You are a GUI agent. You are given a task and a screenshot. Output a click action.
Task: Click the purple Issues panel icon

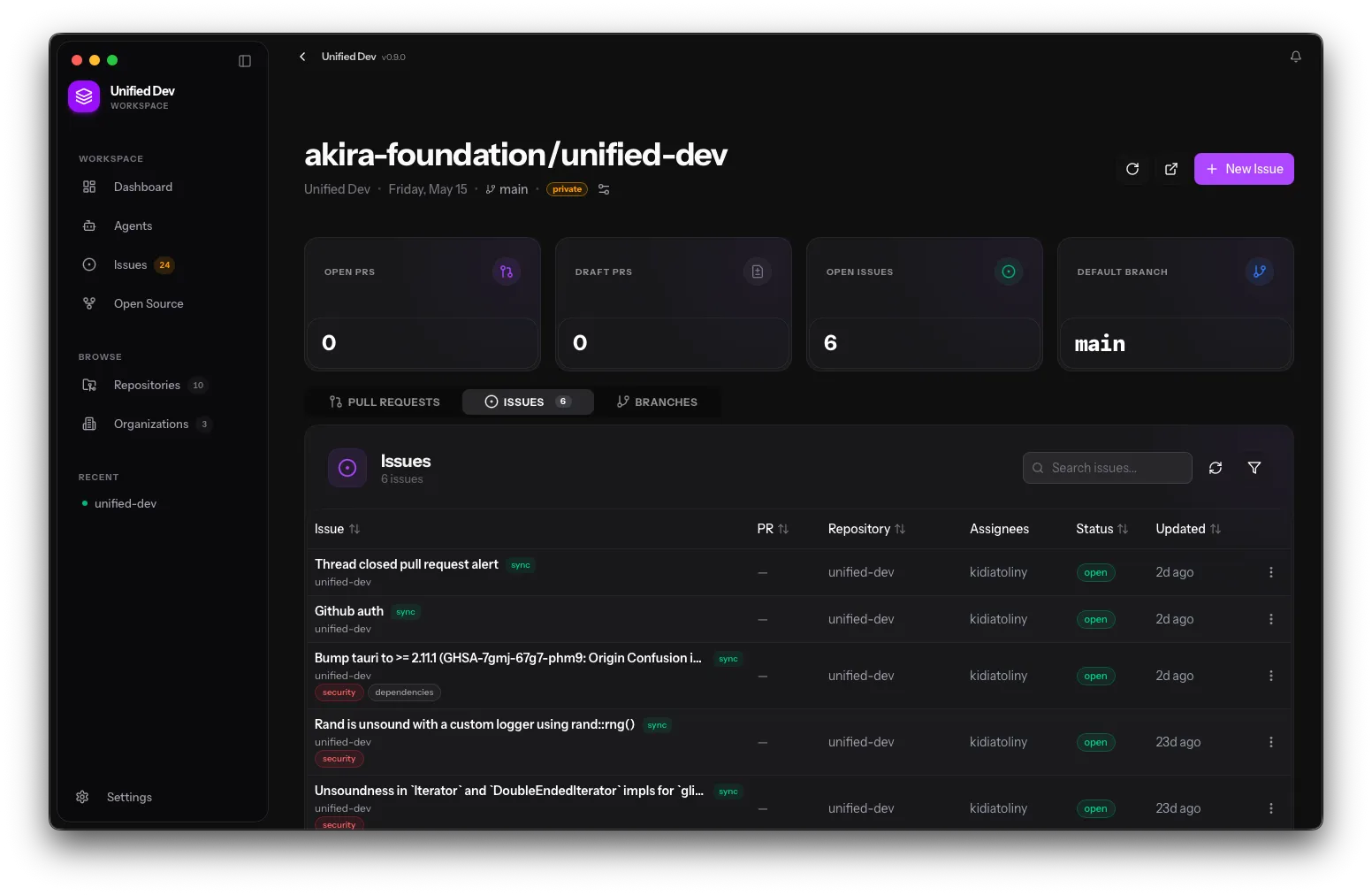347,468
